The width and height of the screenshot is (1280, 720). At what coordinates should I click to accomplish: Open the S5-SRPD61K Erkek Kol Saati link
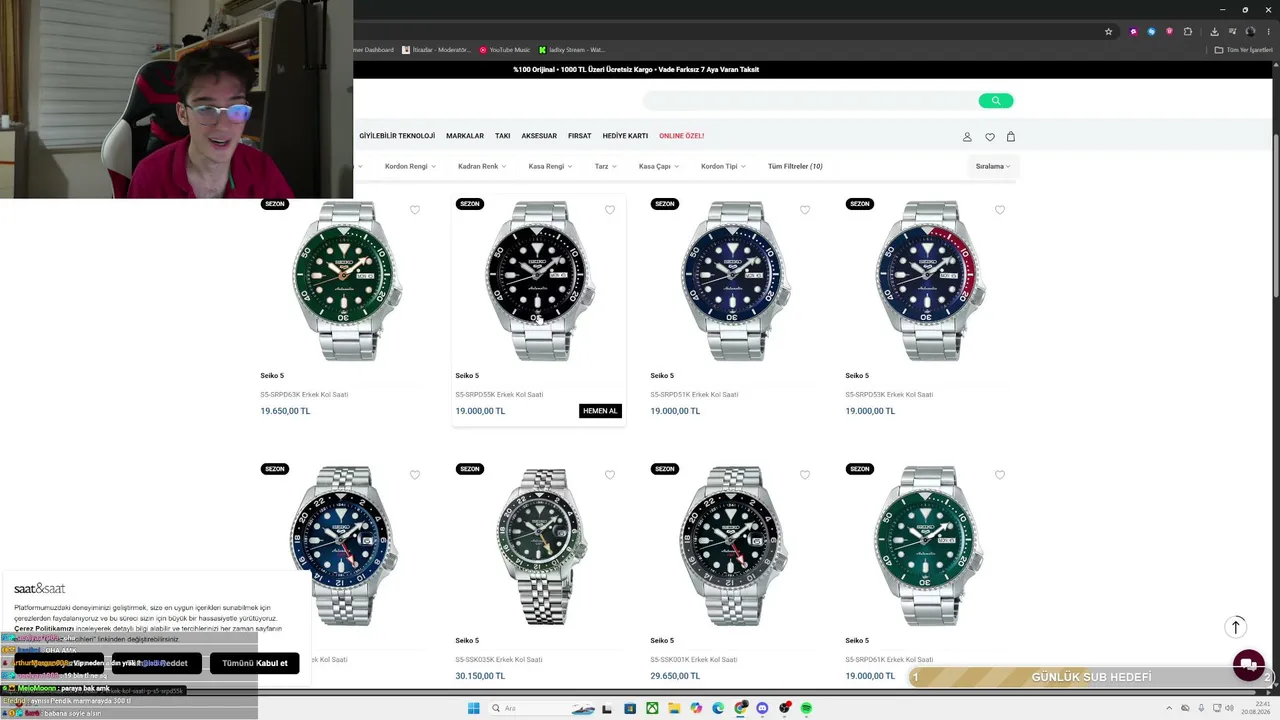click(889, 660)
